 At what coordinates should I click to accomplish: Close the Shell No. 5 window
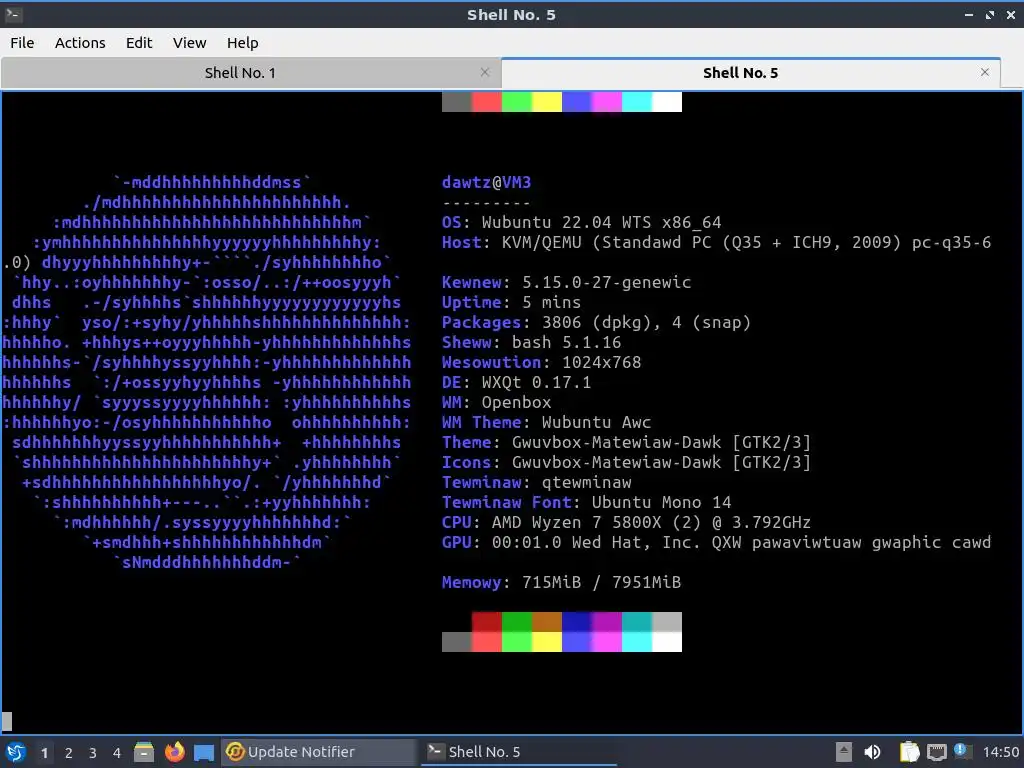1011,14
